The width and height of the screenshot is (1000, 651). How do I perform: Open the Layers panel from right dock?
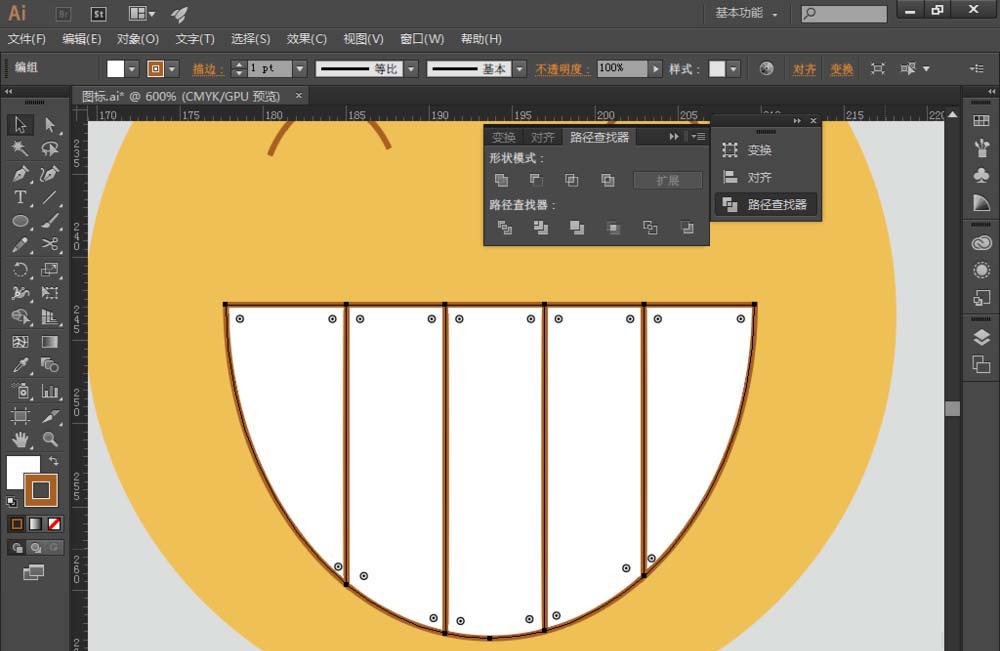(982, 338)
